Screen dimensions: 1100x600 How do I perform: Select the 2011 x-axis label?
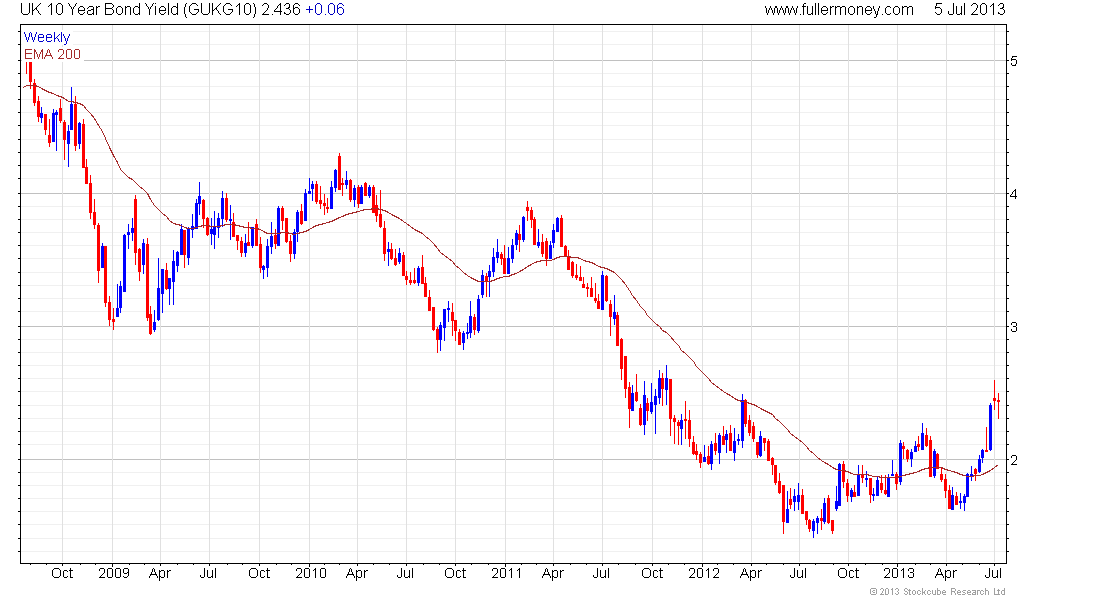point(507,573)
